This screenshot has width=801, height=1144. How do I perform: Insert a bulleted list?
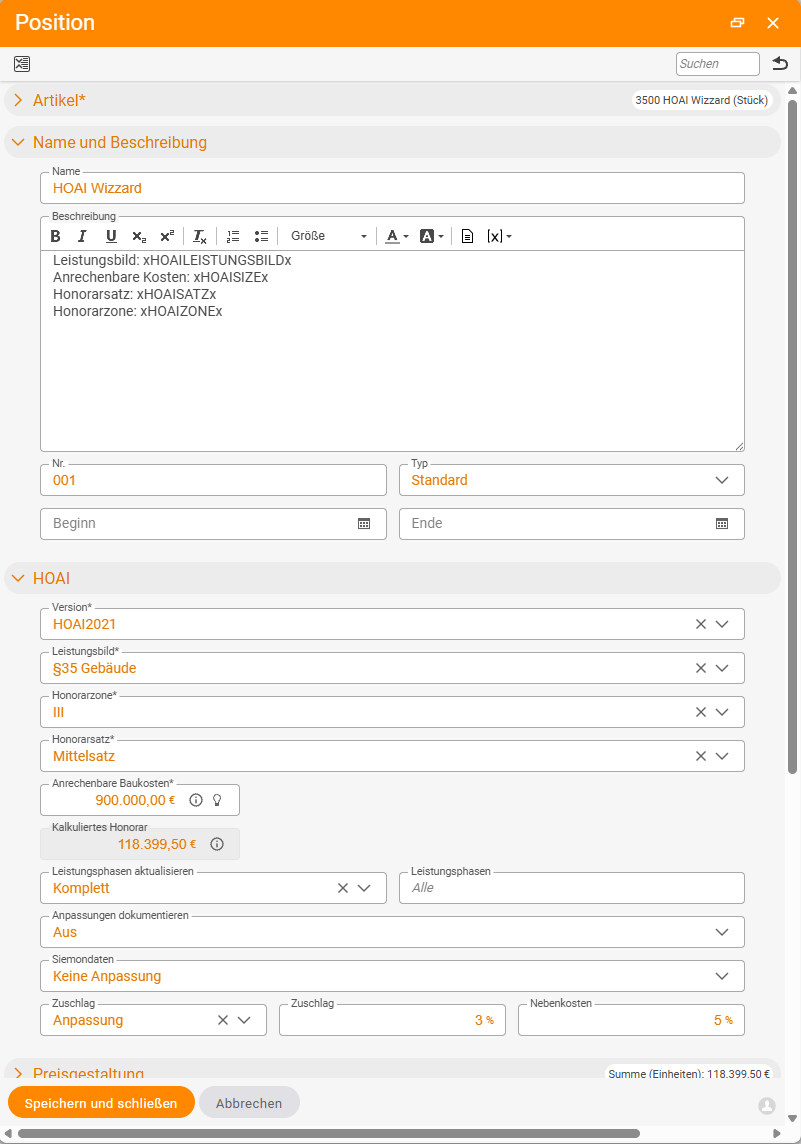pyautogui.click(x=261, y=236)
